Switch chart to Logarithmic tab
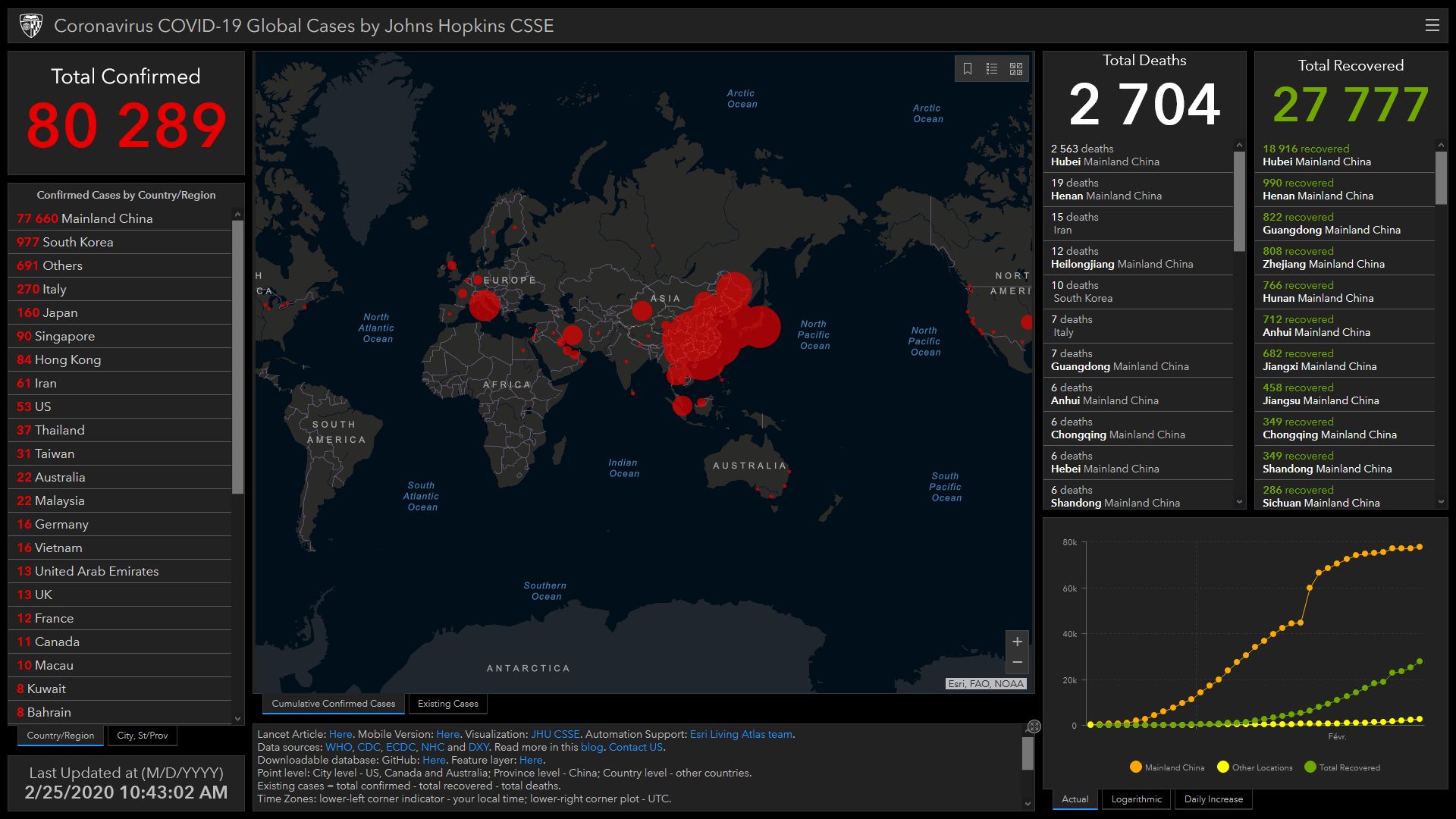The width and height of the screenshot is (1456, 819). pos(1136,799)
